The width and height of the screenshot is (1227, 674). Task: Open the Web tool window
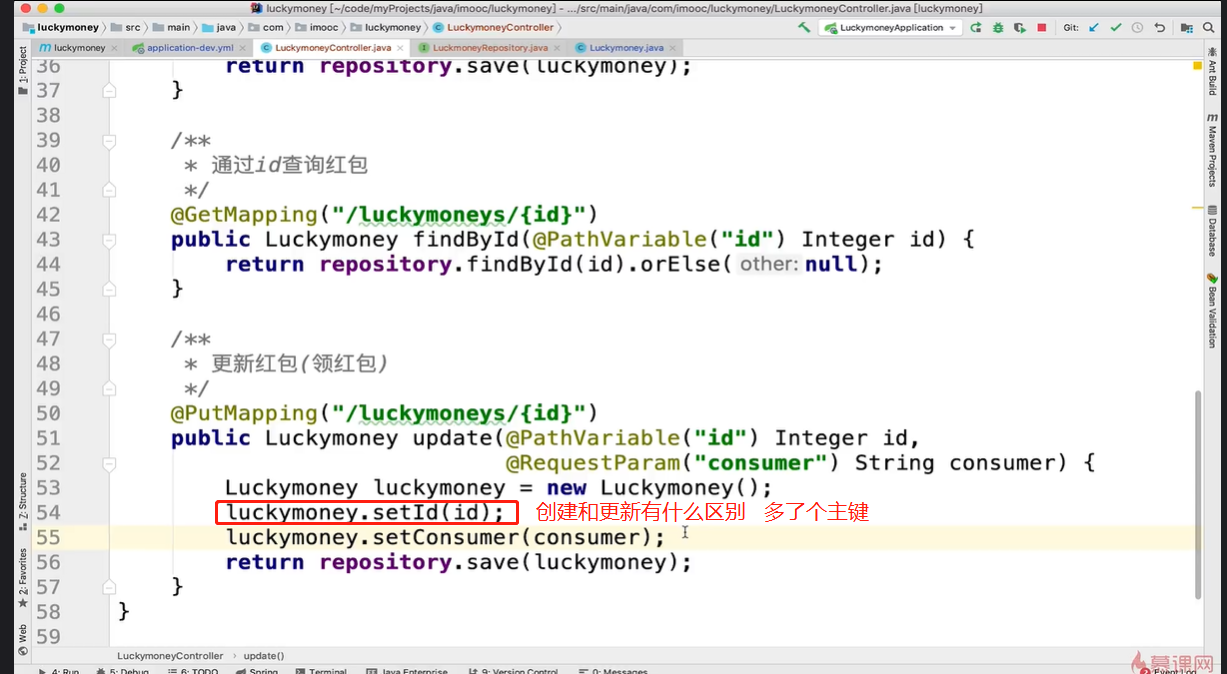23,638
